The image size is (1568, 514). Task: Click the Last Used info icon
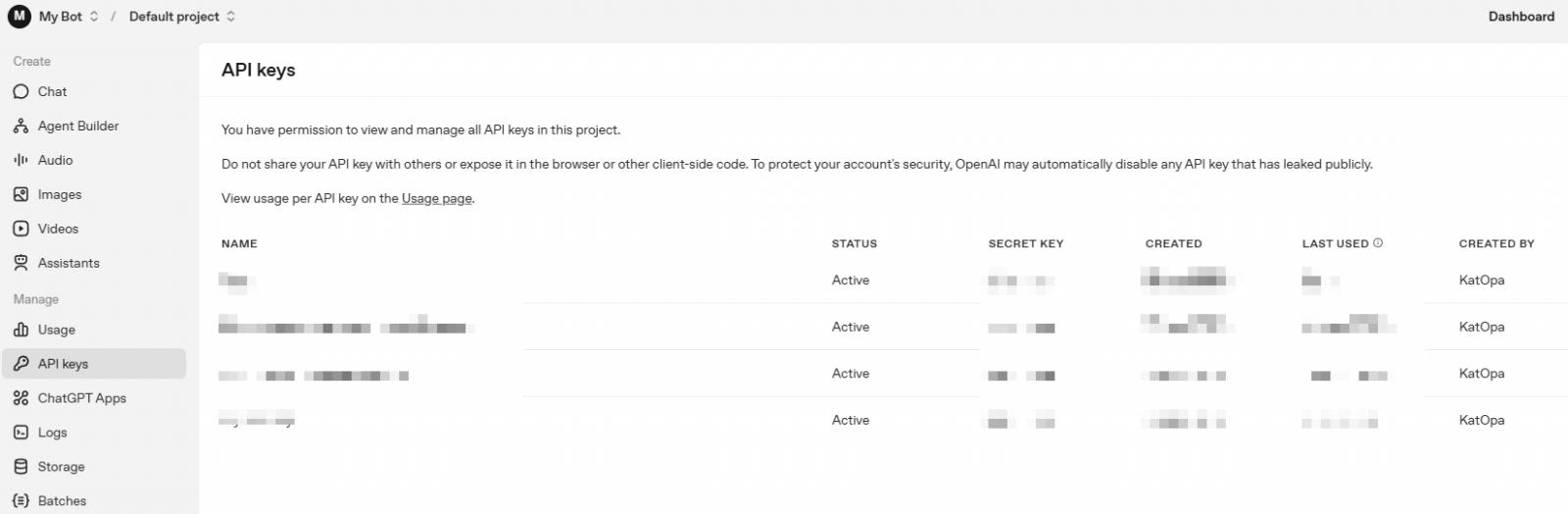pos(1378,243)
